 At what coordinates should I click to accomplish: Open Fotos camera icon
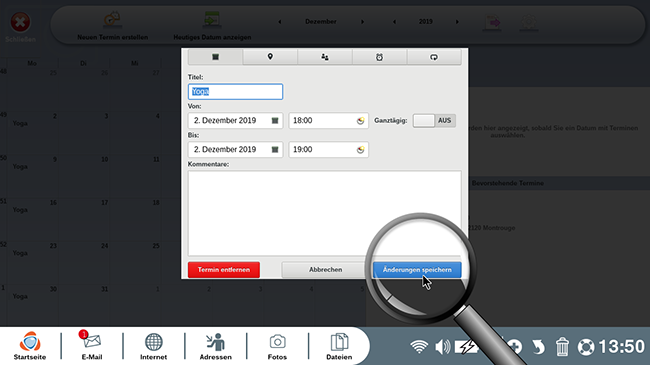277,346
